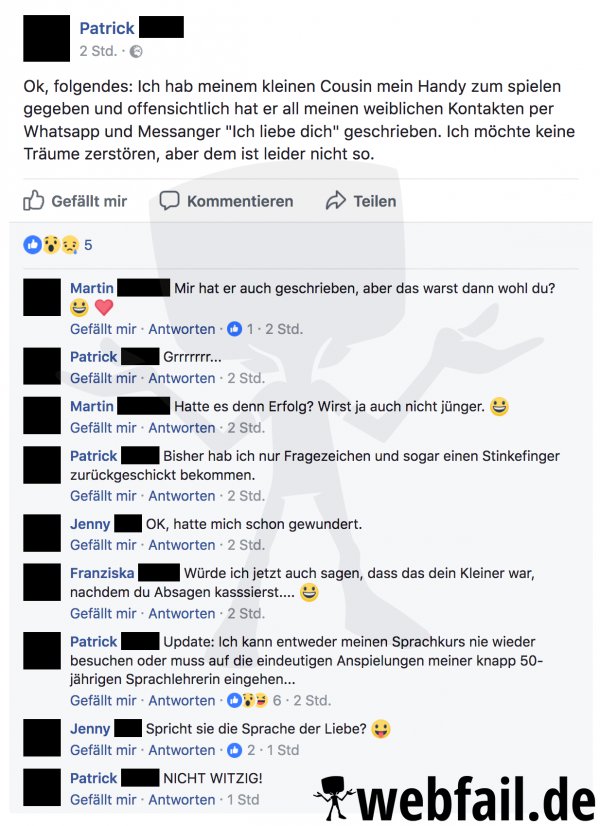Click the speech bubble Kommentieren icon
The image size is (600, 826).
169,201
